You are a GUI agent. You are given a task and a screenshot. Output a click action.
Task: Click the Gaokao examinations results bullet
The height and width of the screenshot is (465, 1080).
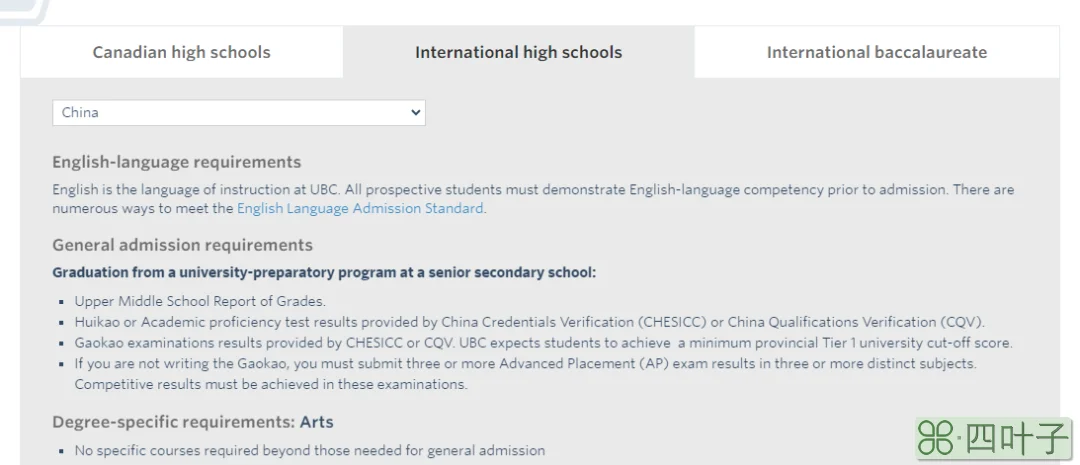point(543,342)
